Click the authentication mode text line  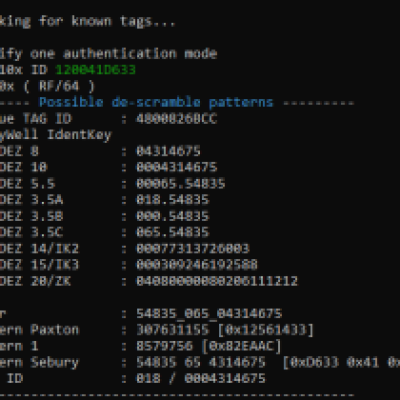point(109,54)
